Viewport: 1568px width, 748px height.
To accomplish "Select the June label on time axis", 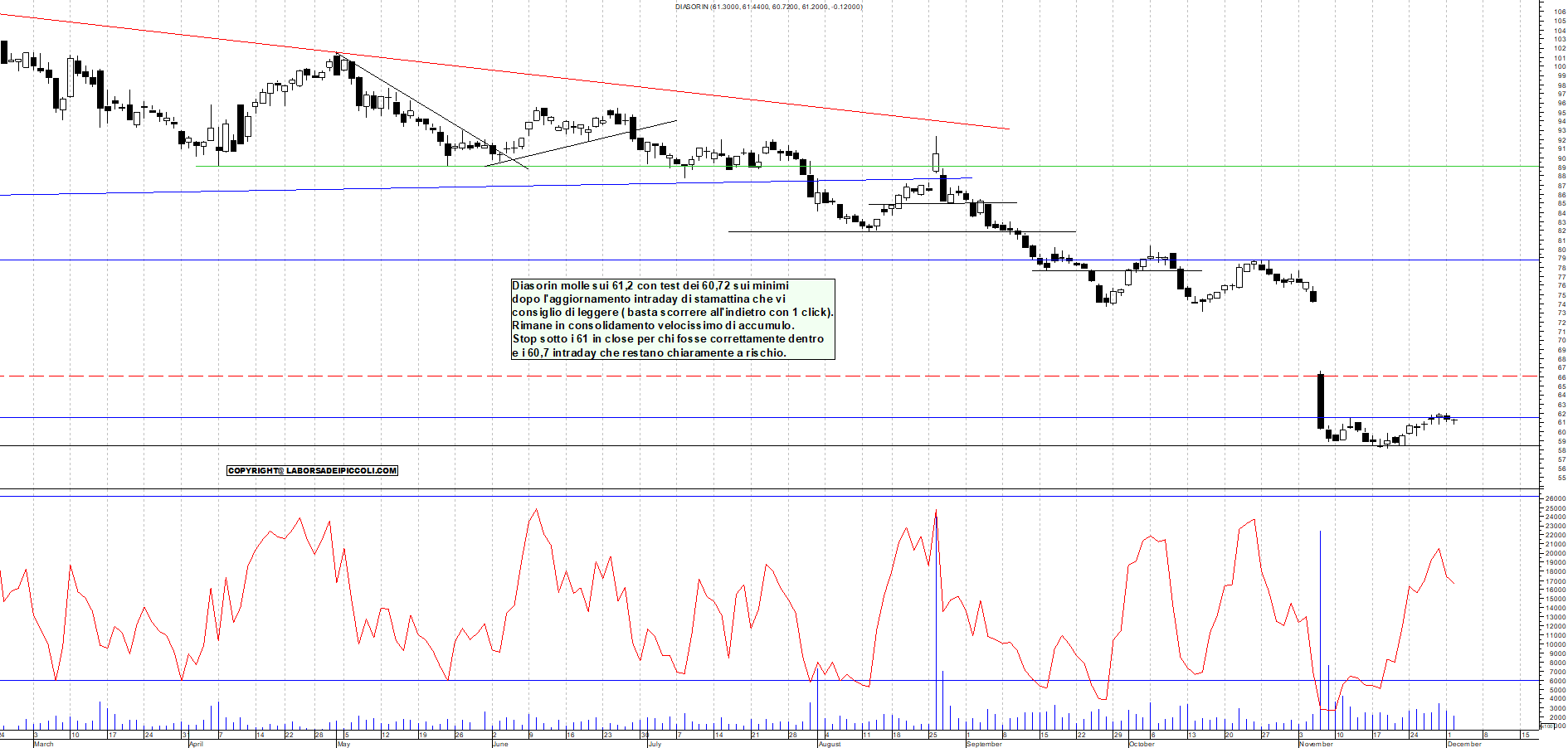I will [500, 744].
